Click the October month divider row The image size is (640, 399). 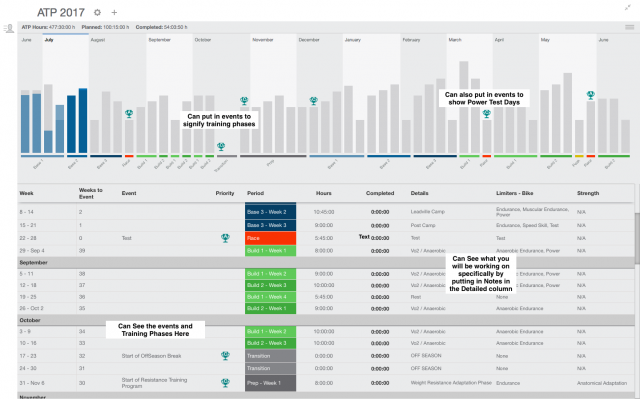tap(326, 320)
